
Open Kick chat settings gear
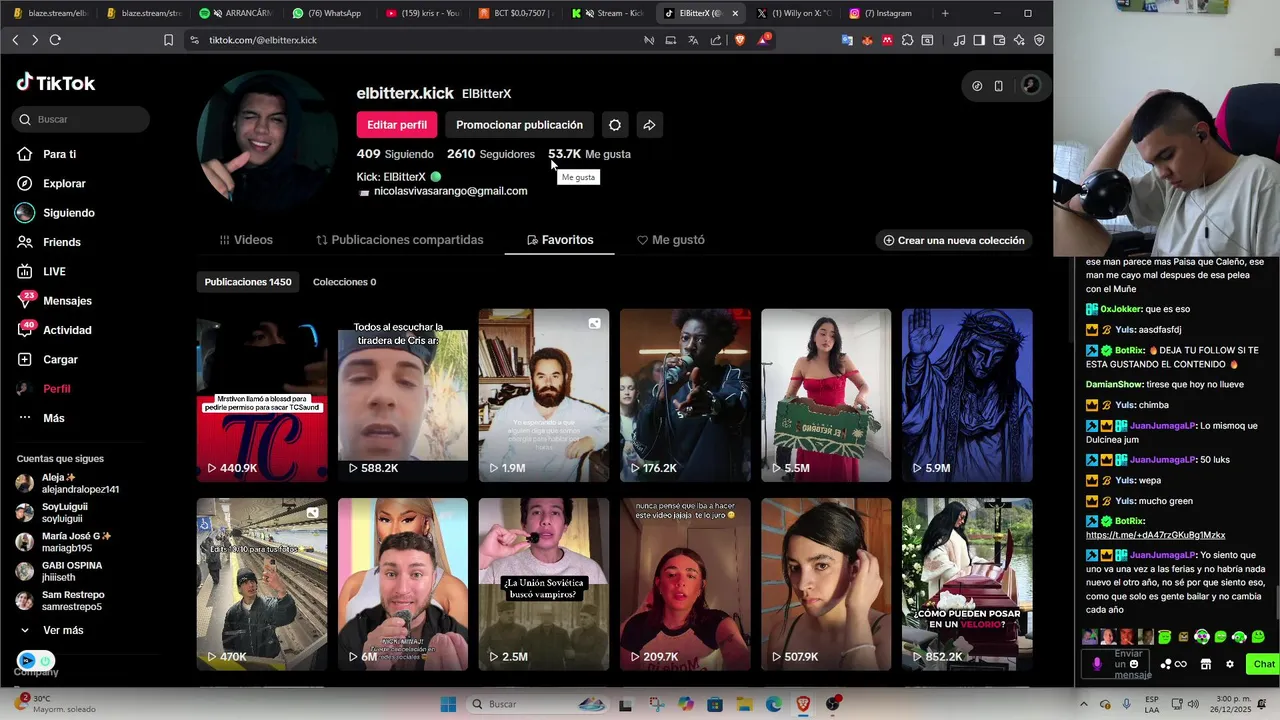1230,664
